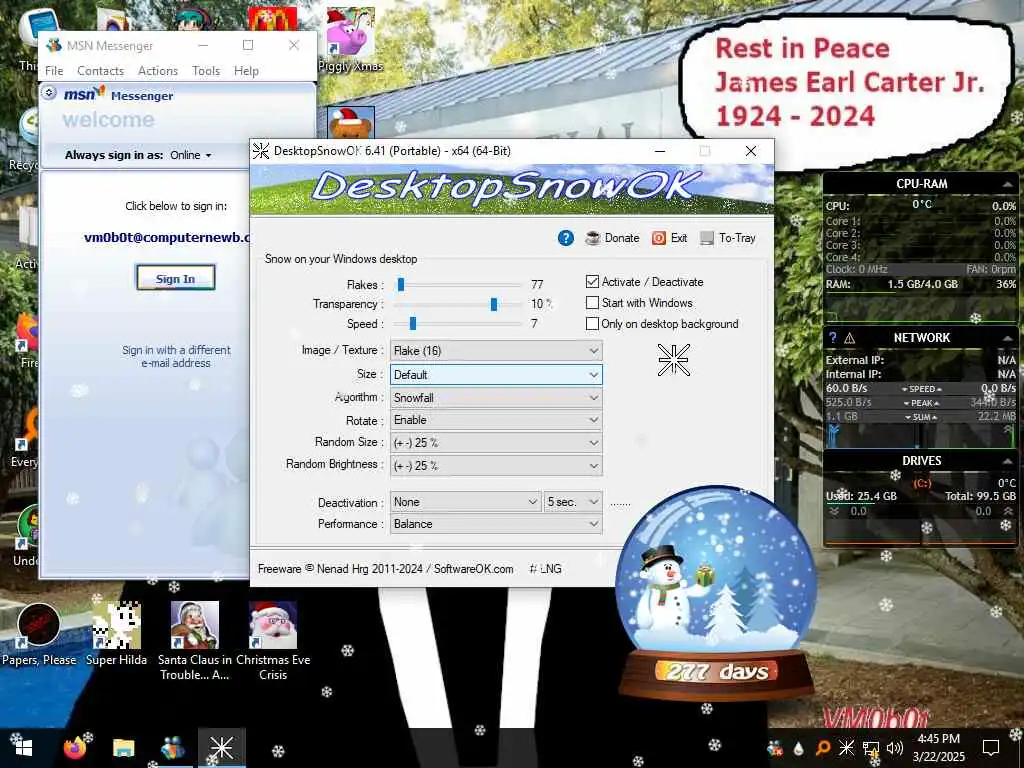
Task: Open the 5 sec. deactivation delay dropdown
Action: tap(573, 502)
